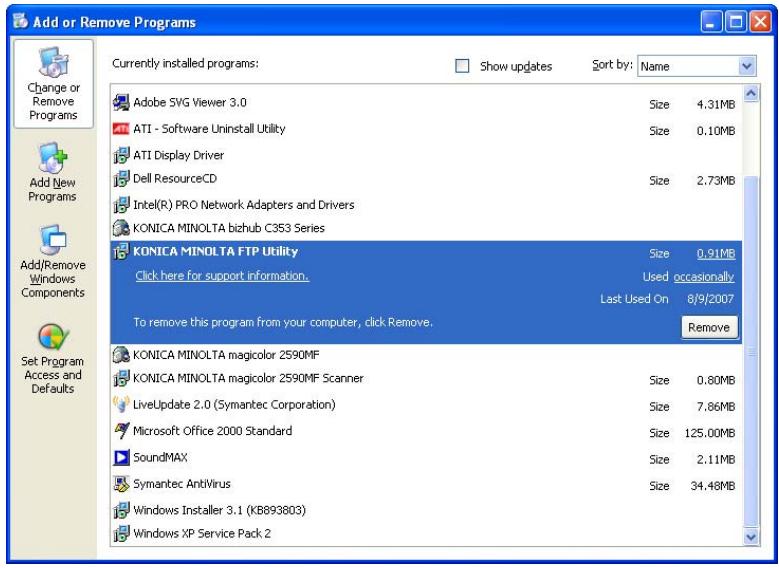This screenshot has height=568, width=779.
Task: Click the ATI Display Driver icon
Action: (121, 155)
